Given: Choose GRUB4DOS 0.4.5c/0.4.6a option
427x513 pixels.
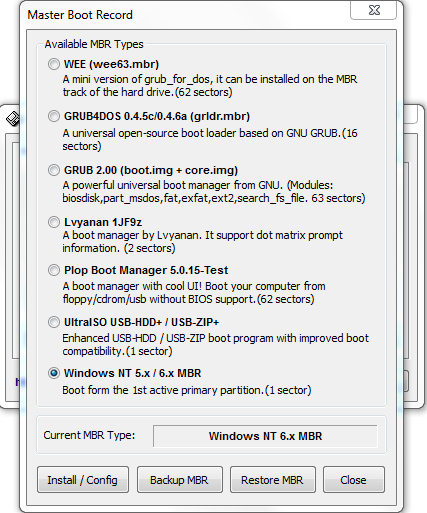Looking at the screenshot, I should 54,116.
